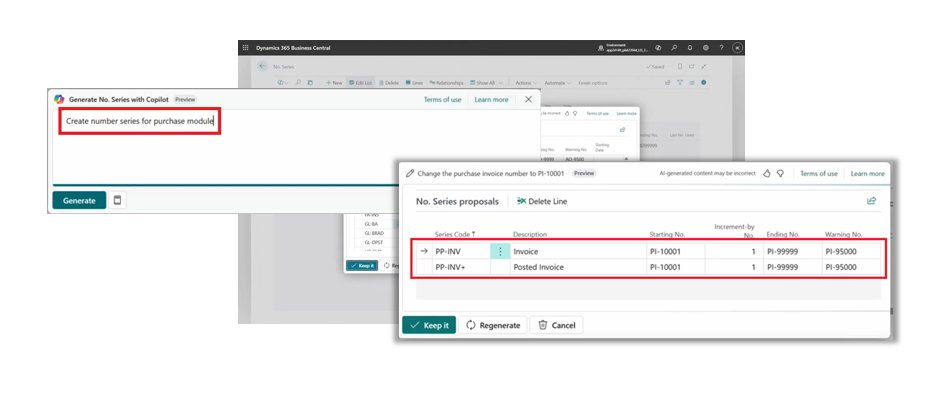Screen dimensions: 940x406
Task: Click the share icon in the middle background dialog
Action: point(622,129)
